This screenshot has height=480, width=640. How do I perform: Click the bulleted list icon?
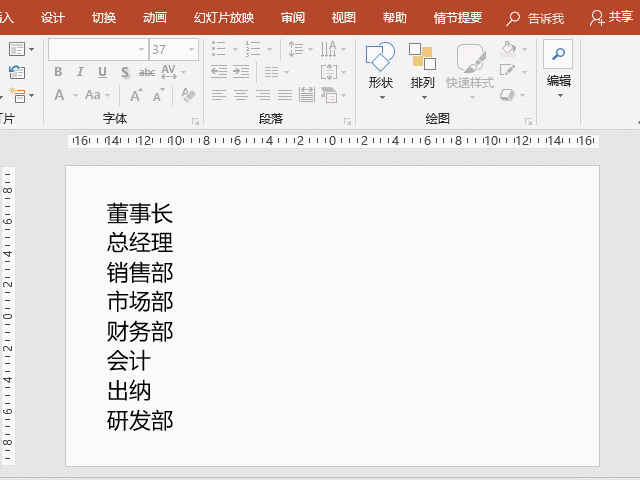pyautogui.click(x=219, y=49)
